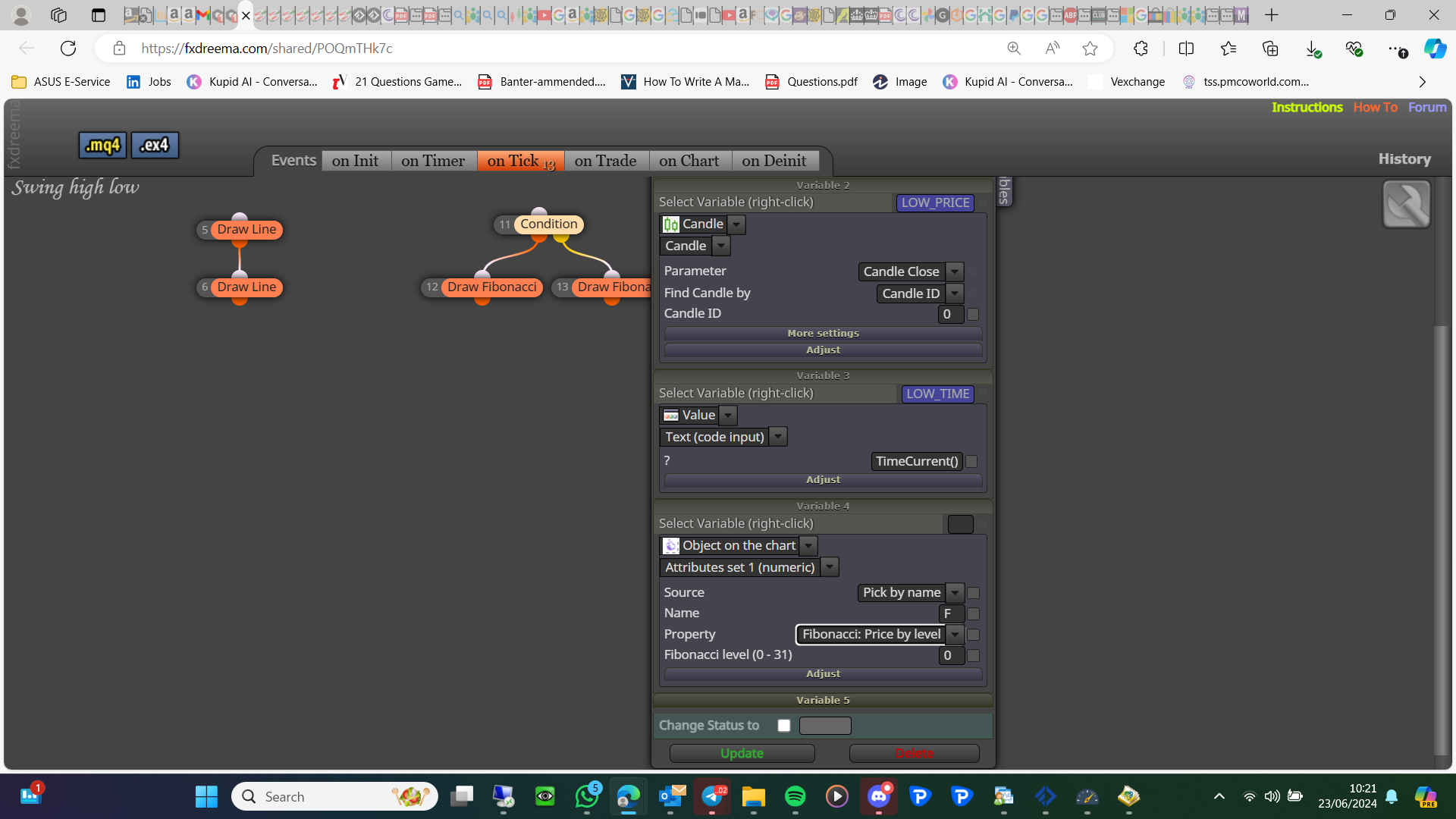Download the .ex4 compiled file
Image resolution: width=1456 pixels, height=819 pixels.
(x=155, y=145)
